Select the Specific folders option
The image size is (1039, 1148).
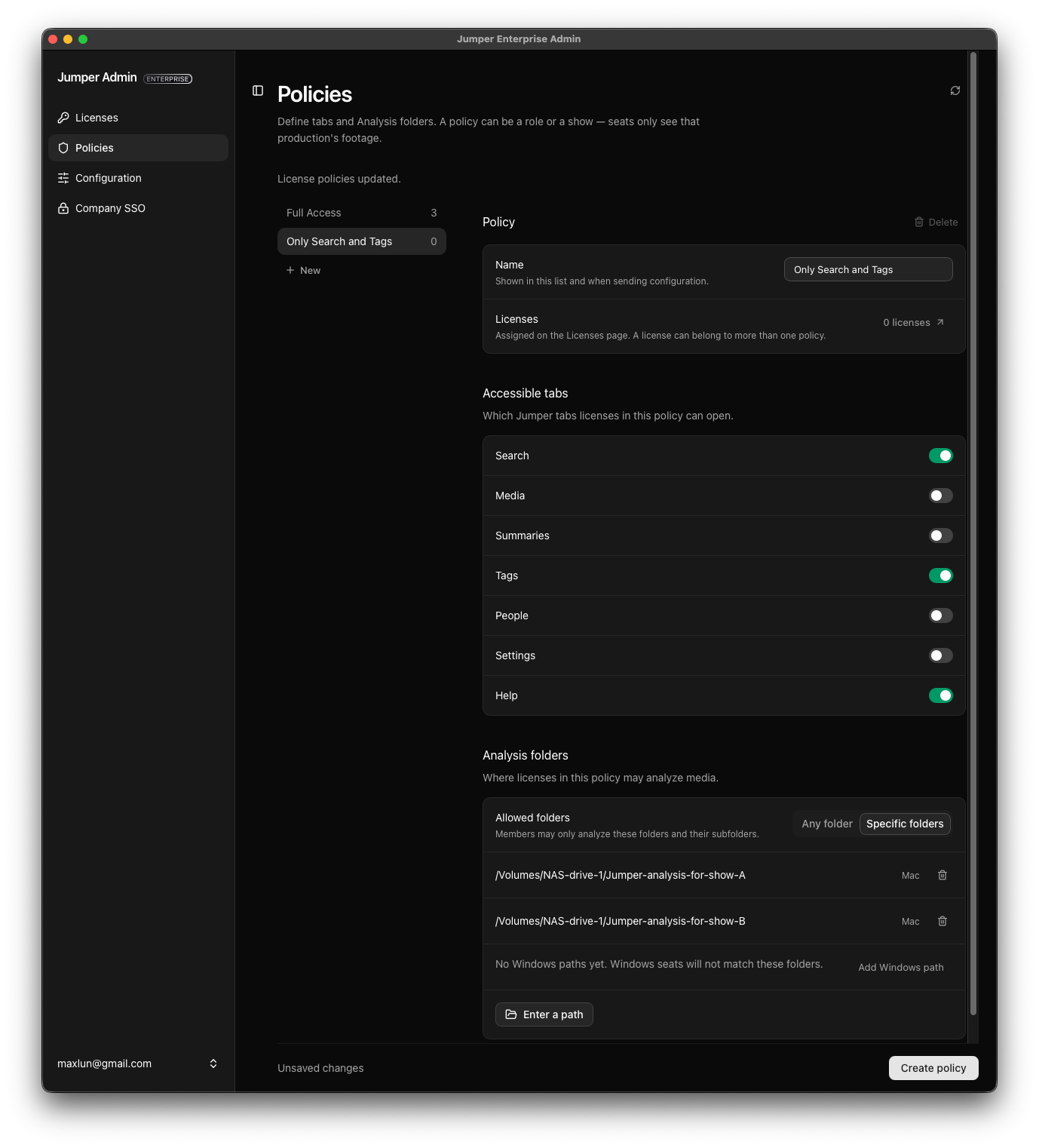[x=905, y=824]
